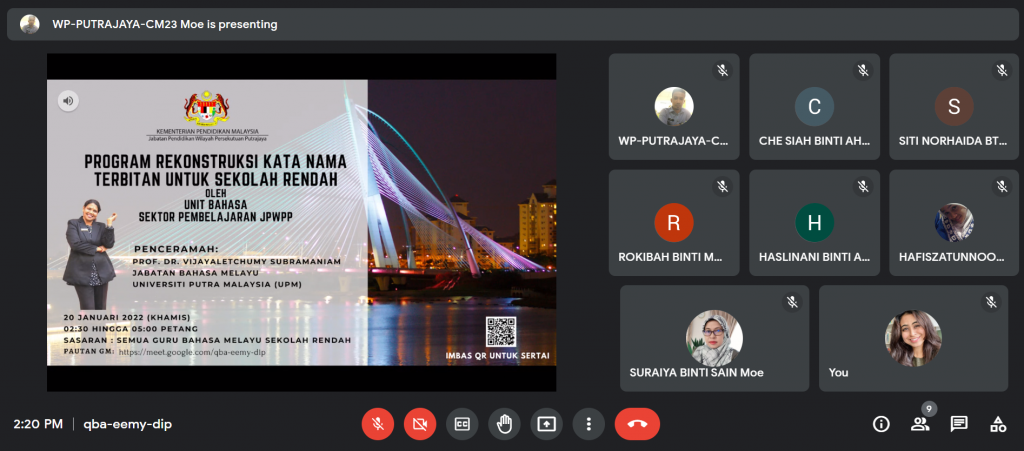Click the Present now screen share icon
Image resolution: width=1024 pixels, height=451 pixels.
[x=546, y=423]
